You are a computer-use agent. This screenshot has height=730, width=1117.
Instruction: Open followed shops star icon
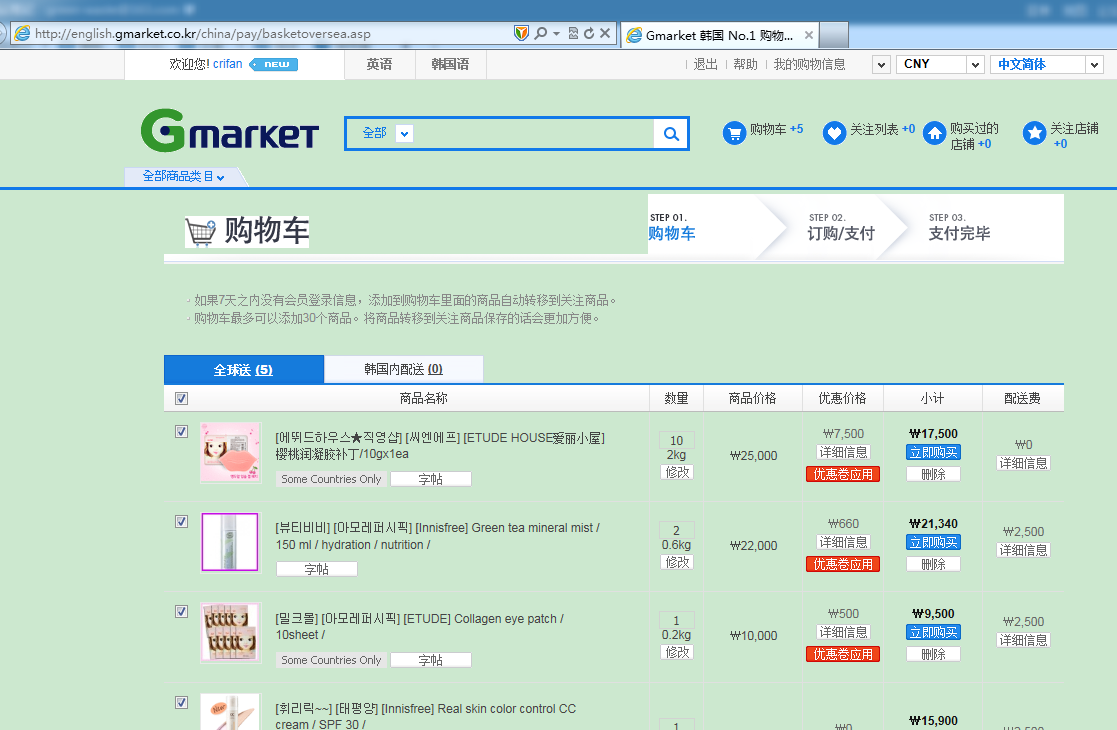pyautogui.click(x=1034, y=132)
